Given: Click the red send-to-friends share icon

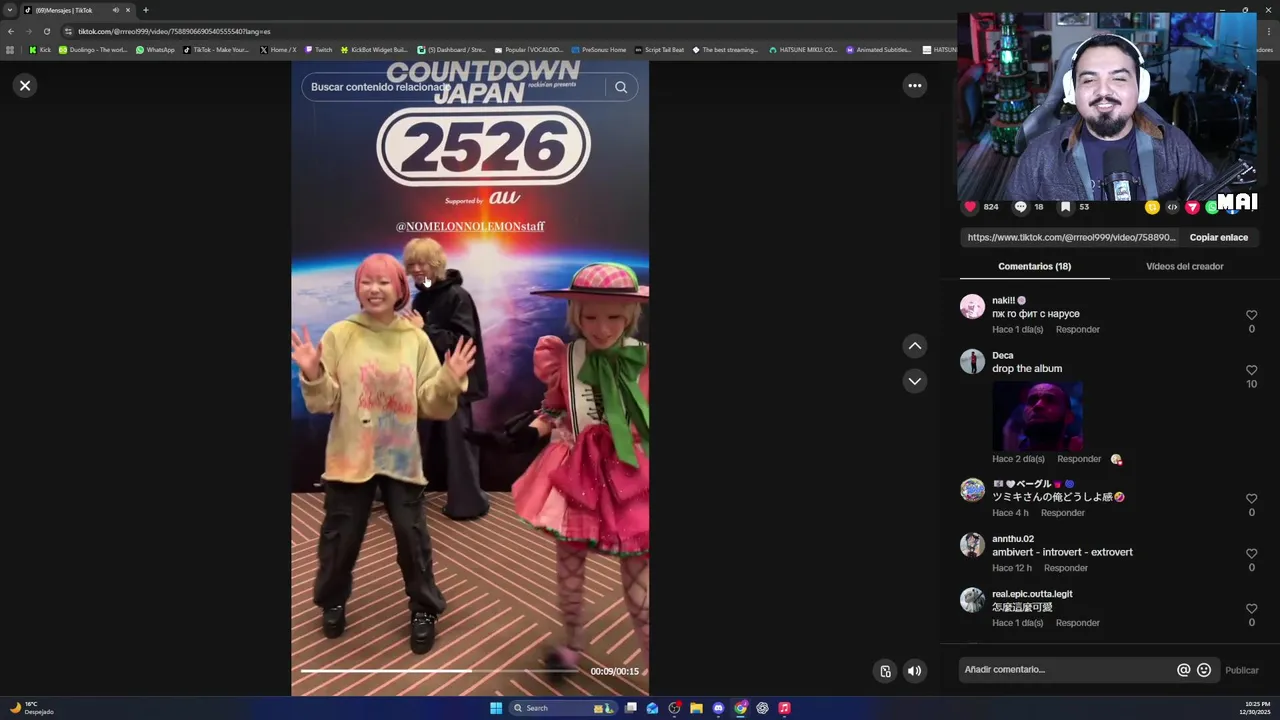Looking at the screenshot, I should tap(1192, 207).
